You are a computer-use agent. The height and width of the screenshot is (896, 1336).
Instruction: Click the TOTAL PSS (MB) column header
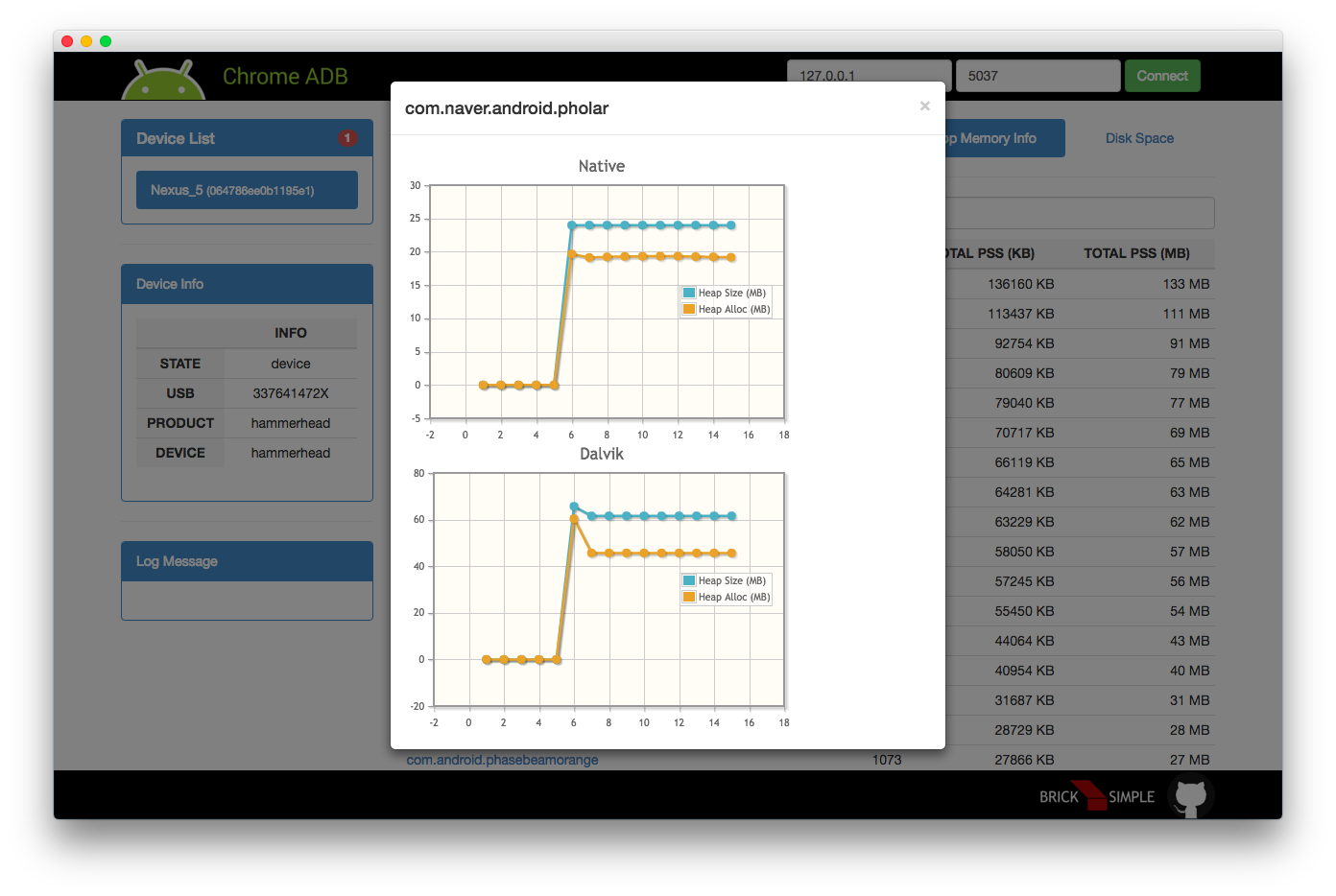[1136, 253]
